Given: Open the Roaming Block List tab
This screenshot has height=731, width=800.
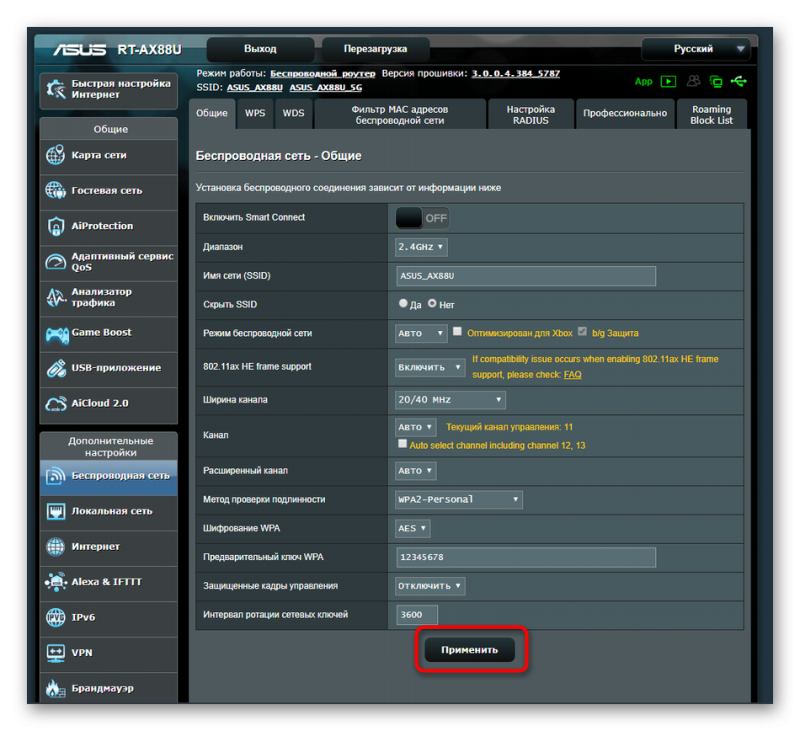Looking at the screenshot, I should pos(711,115).
